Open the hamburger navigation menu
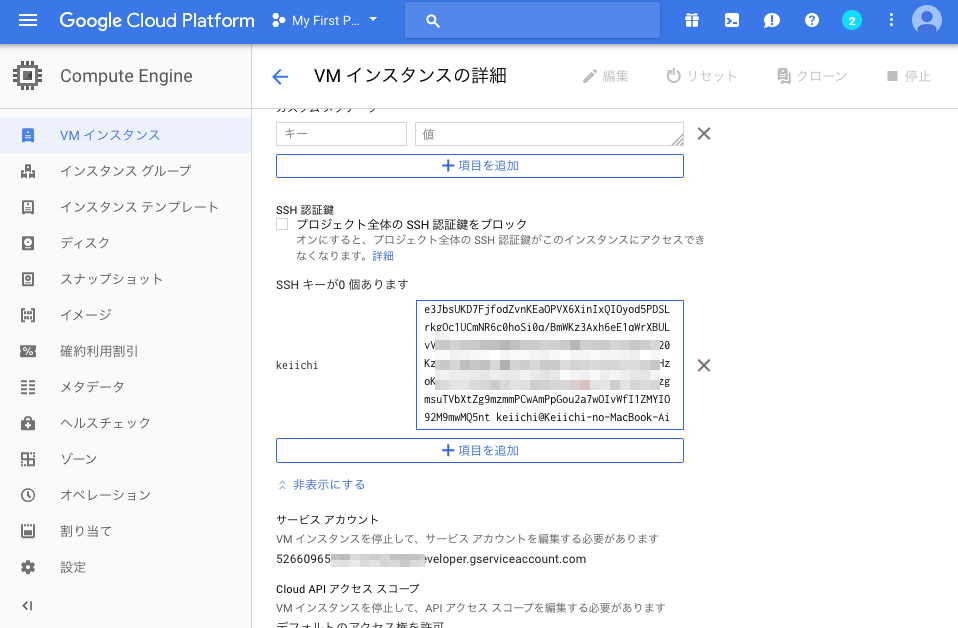This screenshot has height=628, width=958. click(x=27, y=20)
